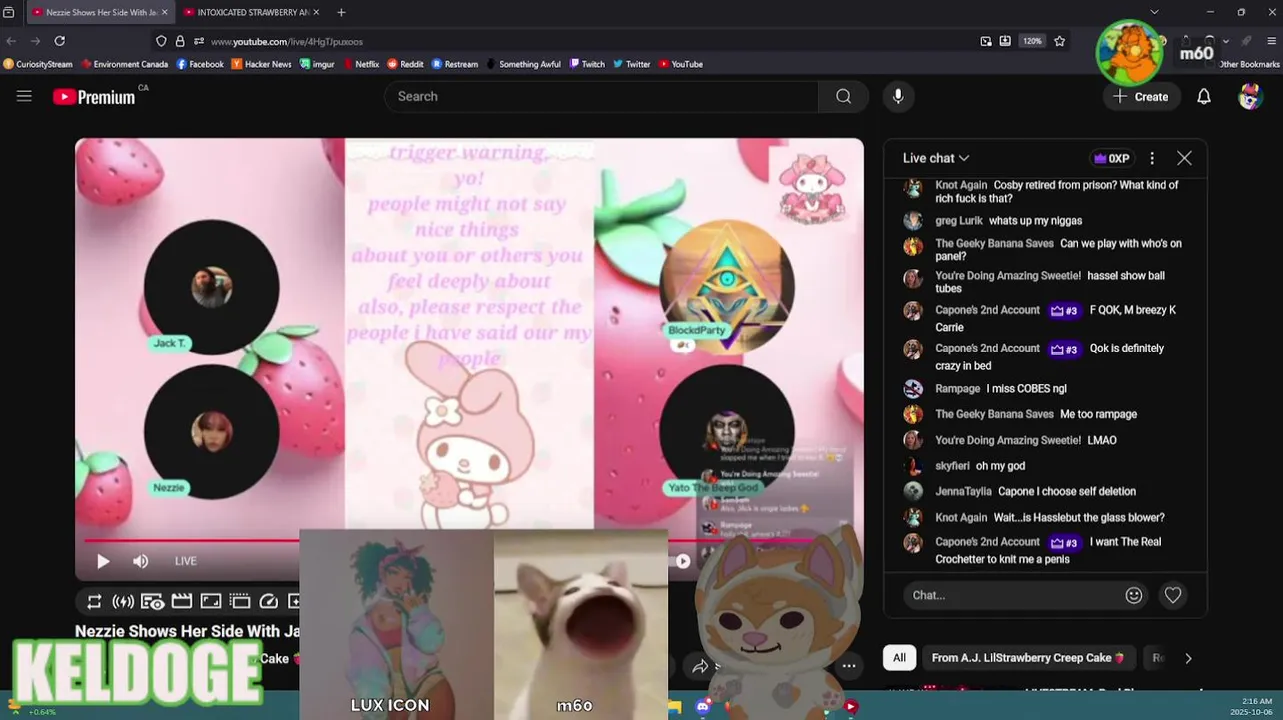
Task: Click chat username skyfieri
Action: [x=952, y=465]
